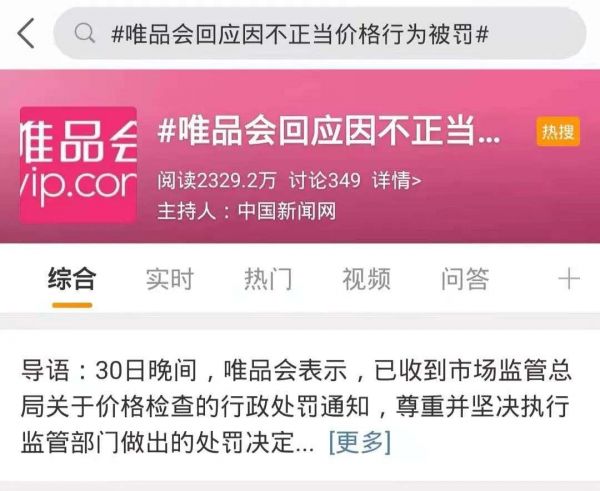Image resolution: width=600 pixels, height=491 pixels.
Task: Click the 导语 intro paragraph text
Action: coord(296,406)
